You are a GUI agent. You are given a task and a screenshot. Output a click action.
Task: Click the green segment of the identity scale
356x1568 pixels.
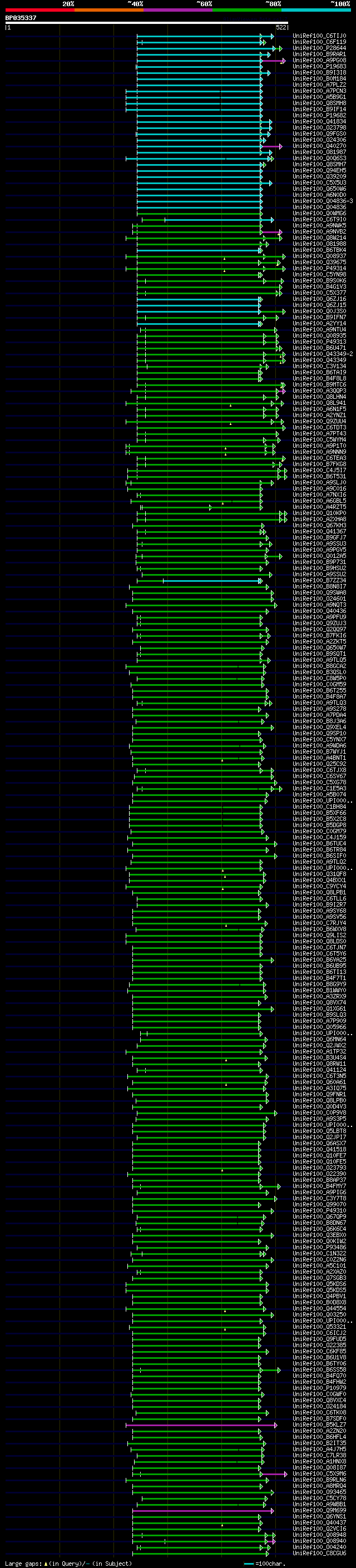pos(246,10)
